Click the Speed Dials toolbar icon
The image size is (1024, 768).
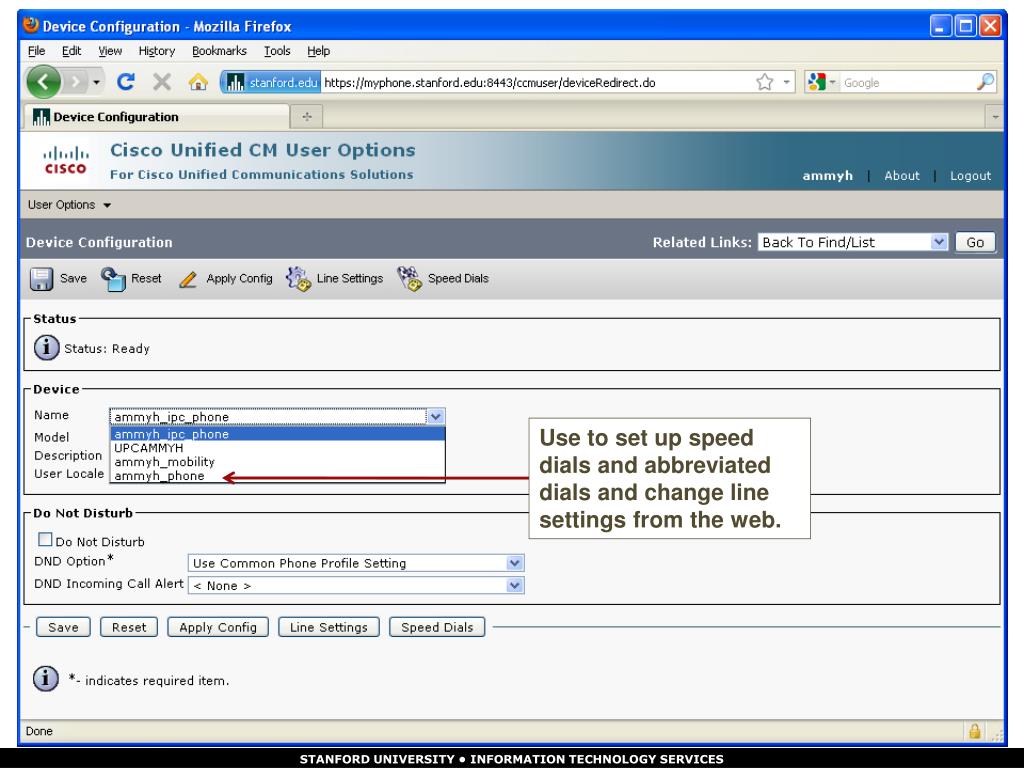pos(409,279)
